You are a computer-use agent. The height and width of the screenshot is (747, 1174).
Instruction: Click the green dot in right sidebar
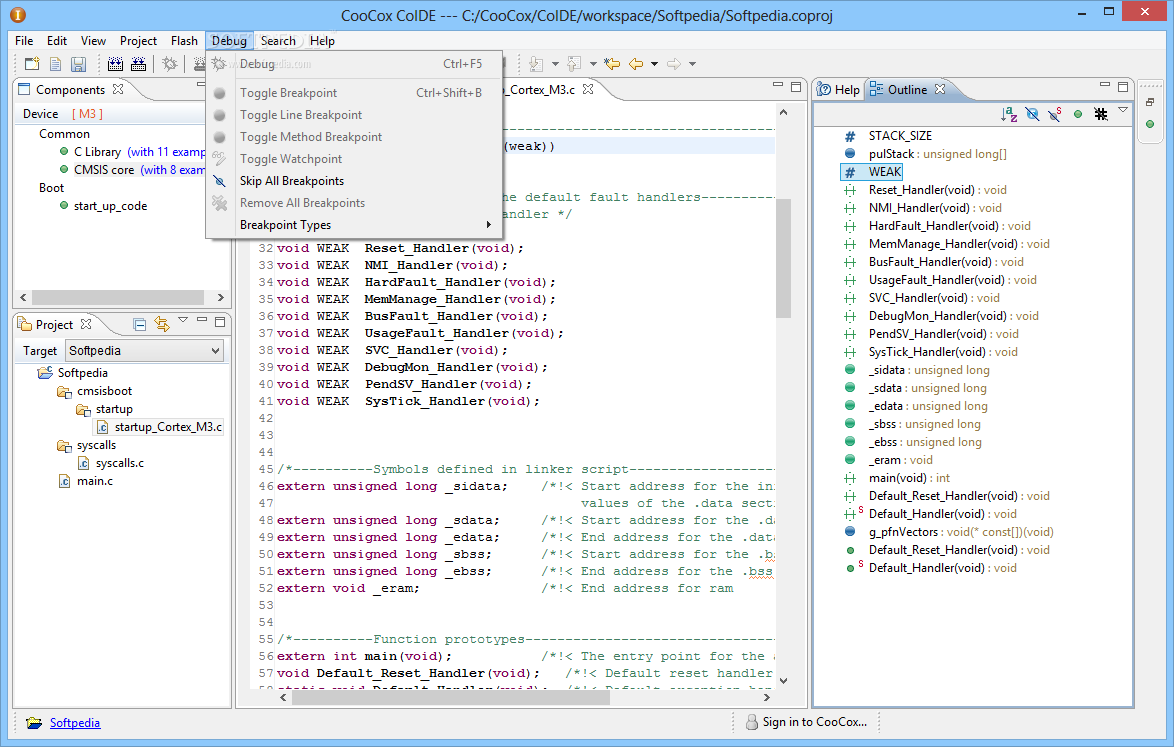(1150, 124)
